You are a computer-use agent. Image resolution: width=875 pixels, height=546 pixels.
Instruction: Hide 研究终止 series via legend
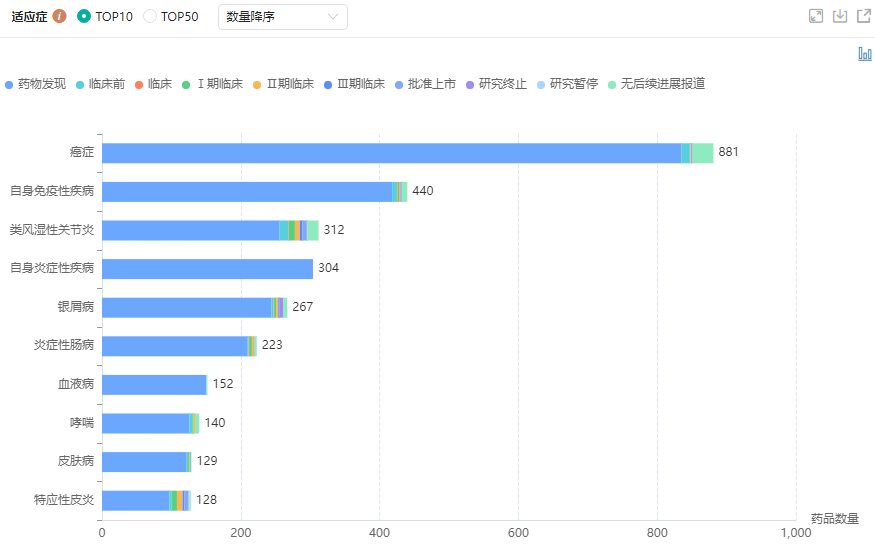click(x=471, y=84)
